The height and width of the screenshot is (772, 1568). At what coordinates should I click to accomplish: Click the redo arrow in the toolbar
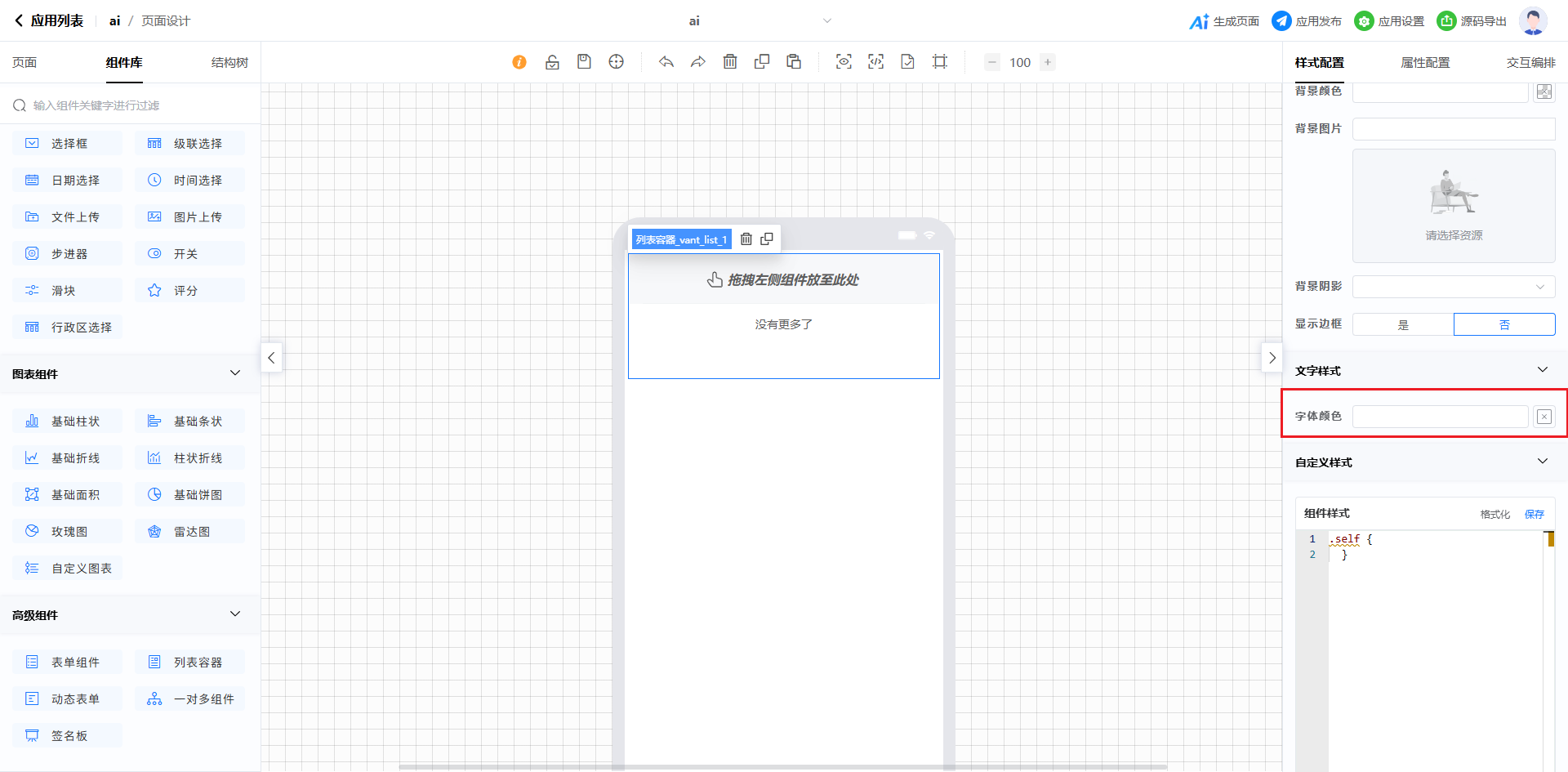coord(697,62)
